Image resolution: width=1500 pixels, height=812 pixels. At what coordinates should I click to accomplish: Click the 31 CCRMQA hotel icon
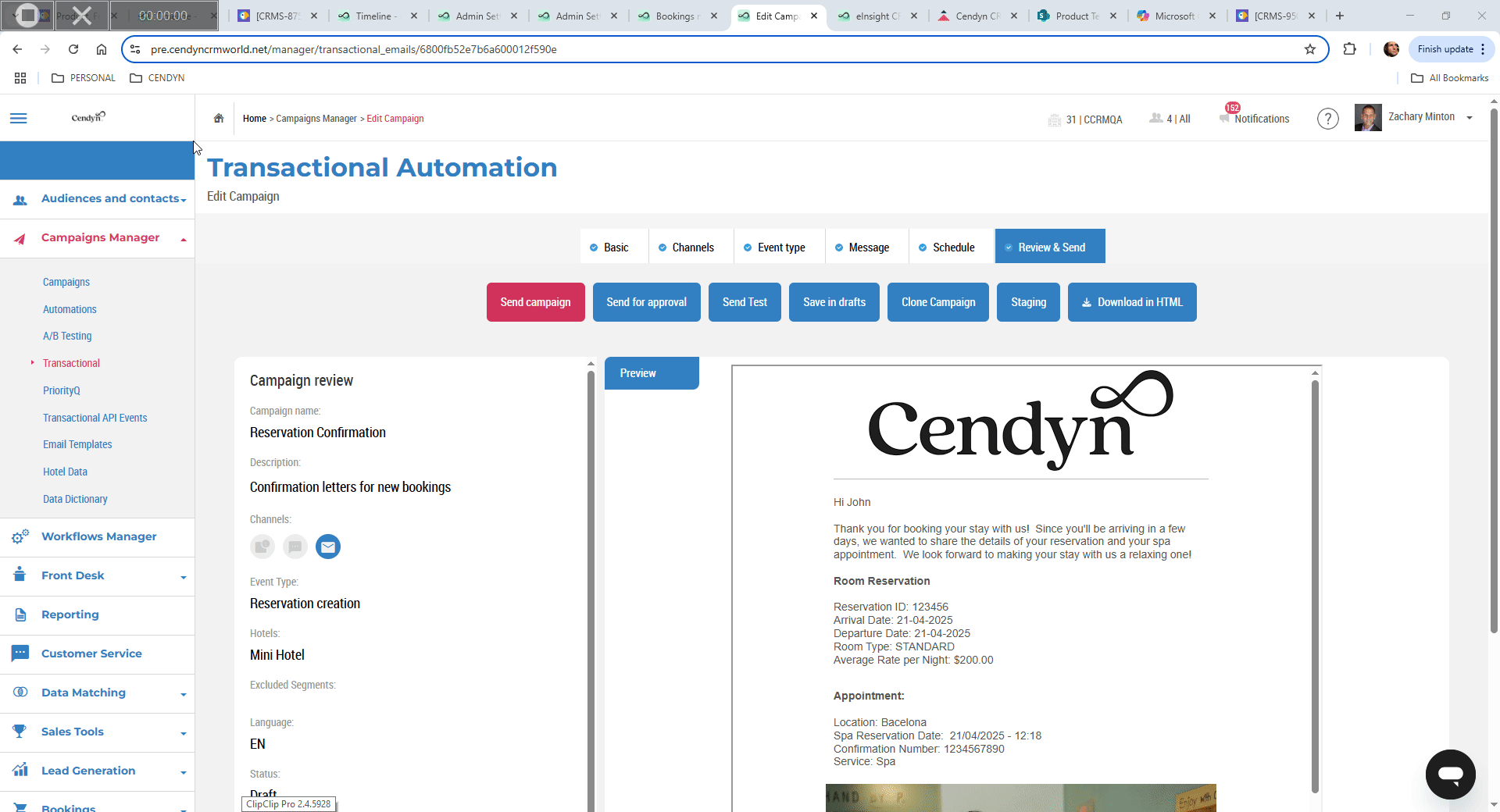1054,119
